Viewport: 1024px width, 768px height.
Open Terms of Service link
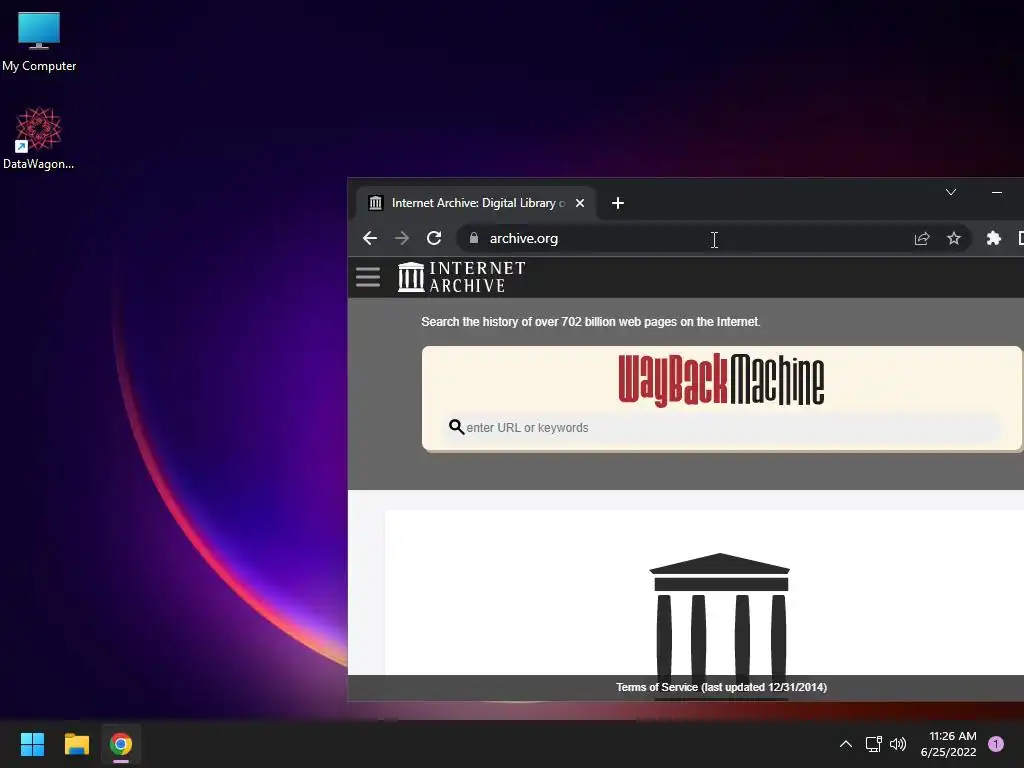721,687
